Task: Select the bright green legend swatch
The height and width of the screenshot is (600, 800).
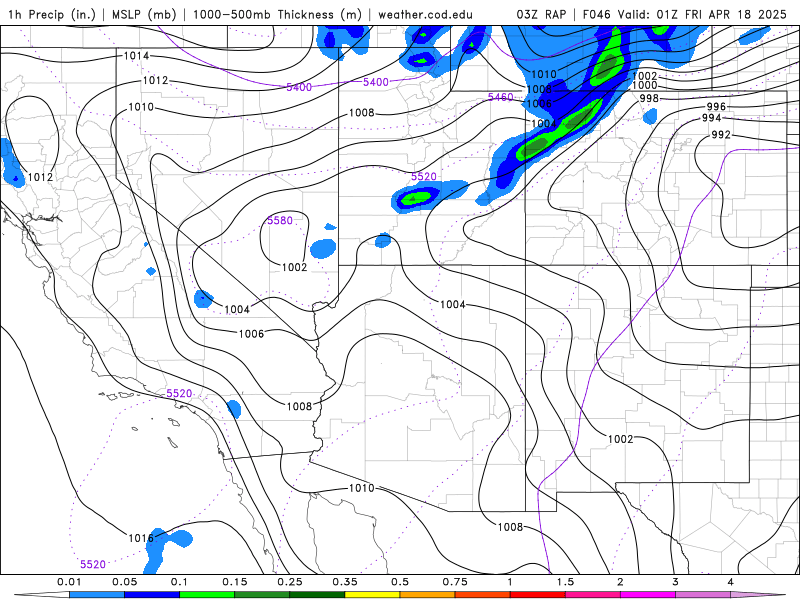Action: pos(207,595)
